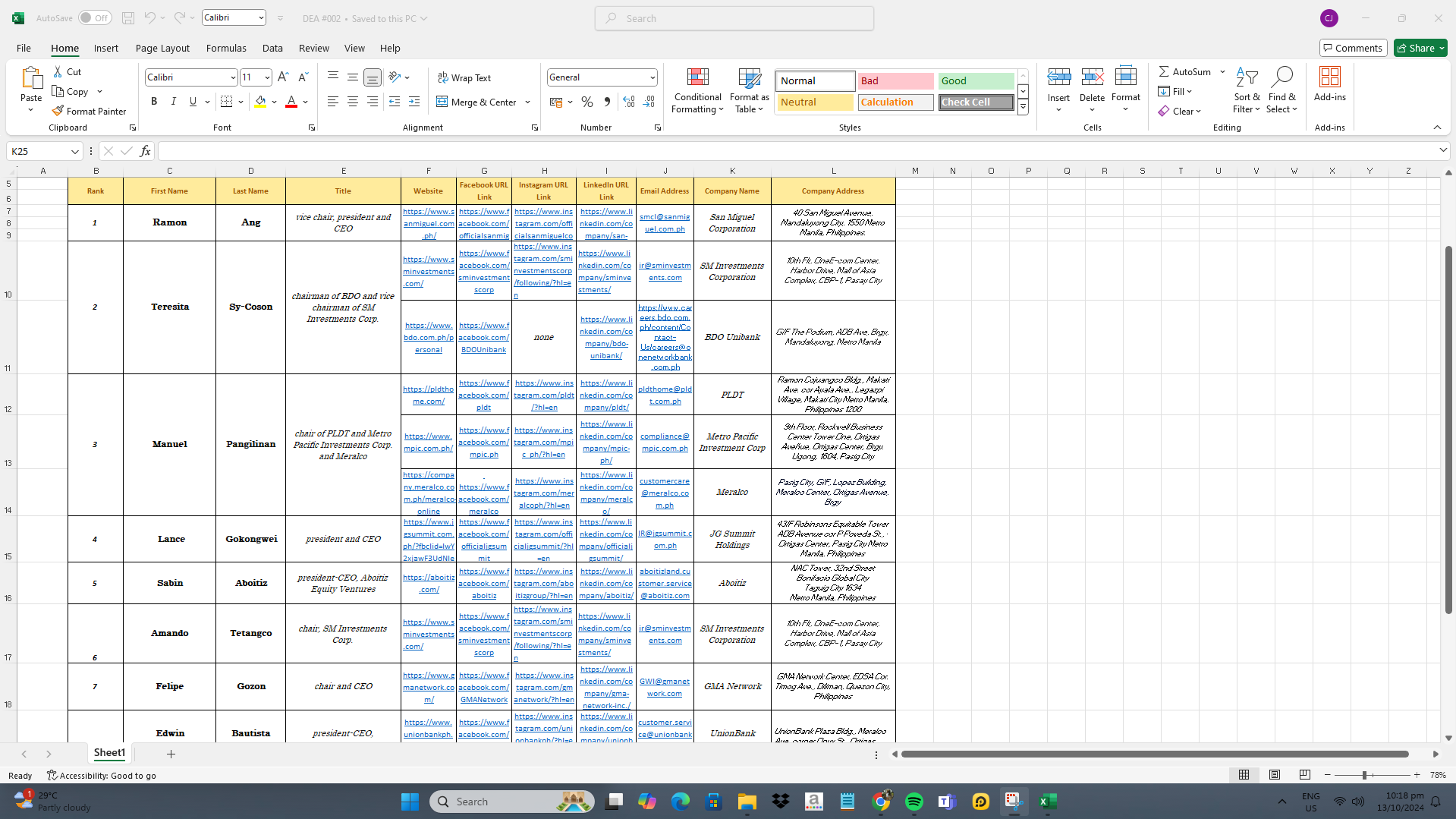Open the Sort & Filter dropdown

(1247, 91)
